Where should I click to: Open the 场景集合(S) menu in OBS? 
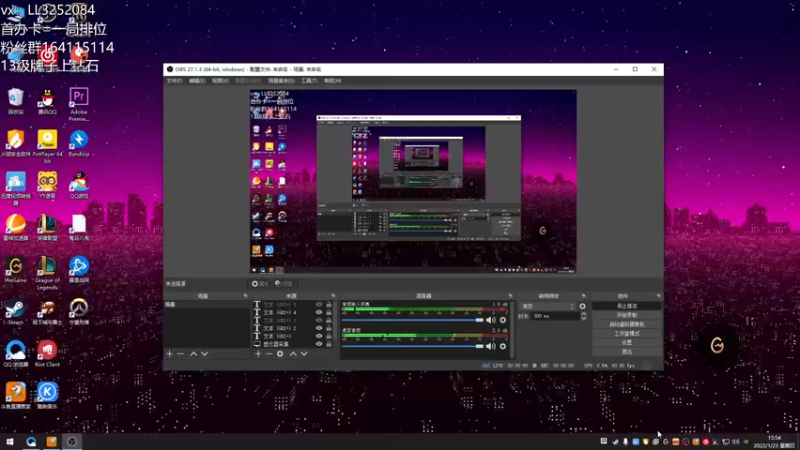coord(281,81)
